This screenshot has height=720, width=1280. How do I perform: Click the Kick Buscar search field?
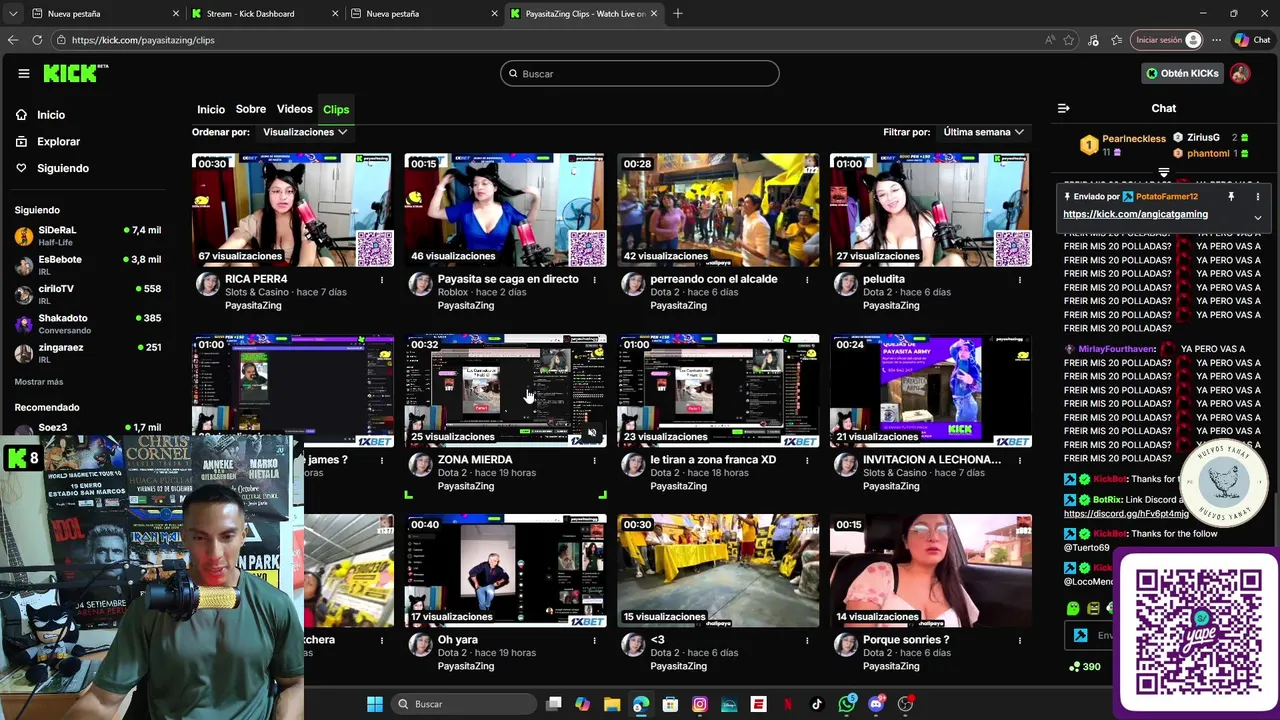pyautogui.click(x=640, y=73)
